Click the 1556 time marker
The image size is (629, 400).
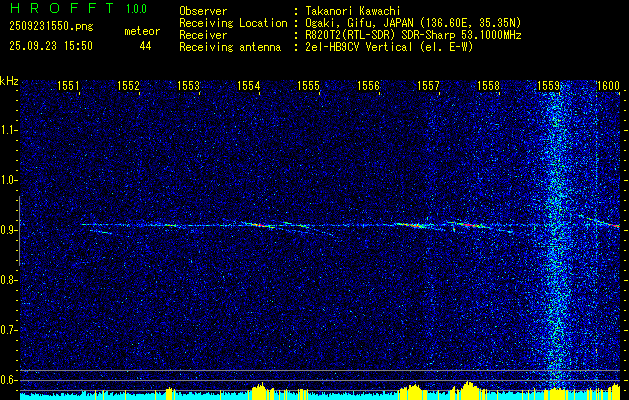coord(368,85)
